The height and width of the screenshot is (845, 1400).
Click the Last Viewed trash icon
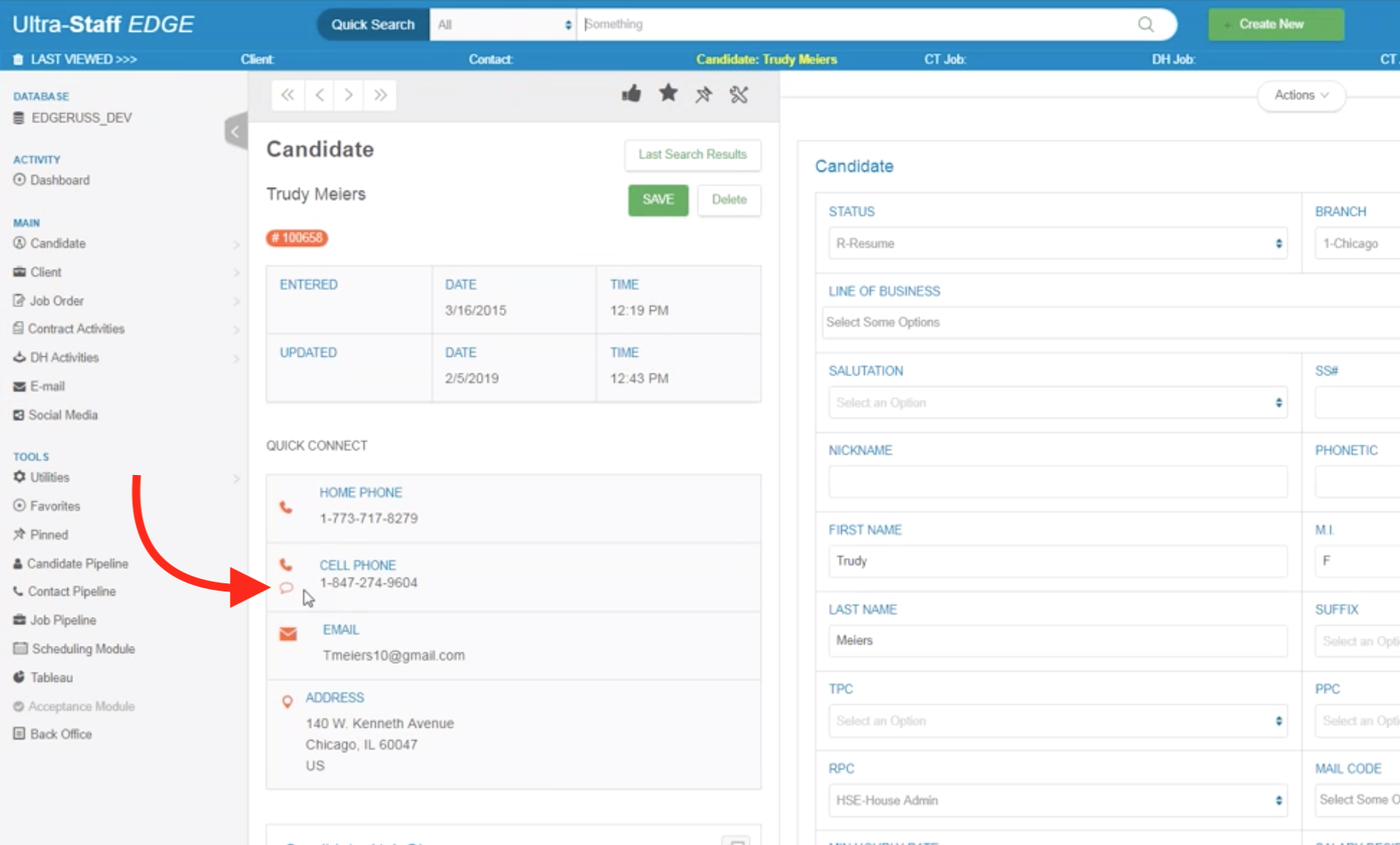(x=18, y=59)
